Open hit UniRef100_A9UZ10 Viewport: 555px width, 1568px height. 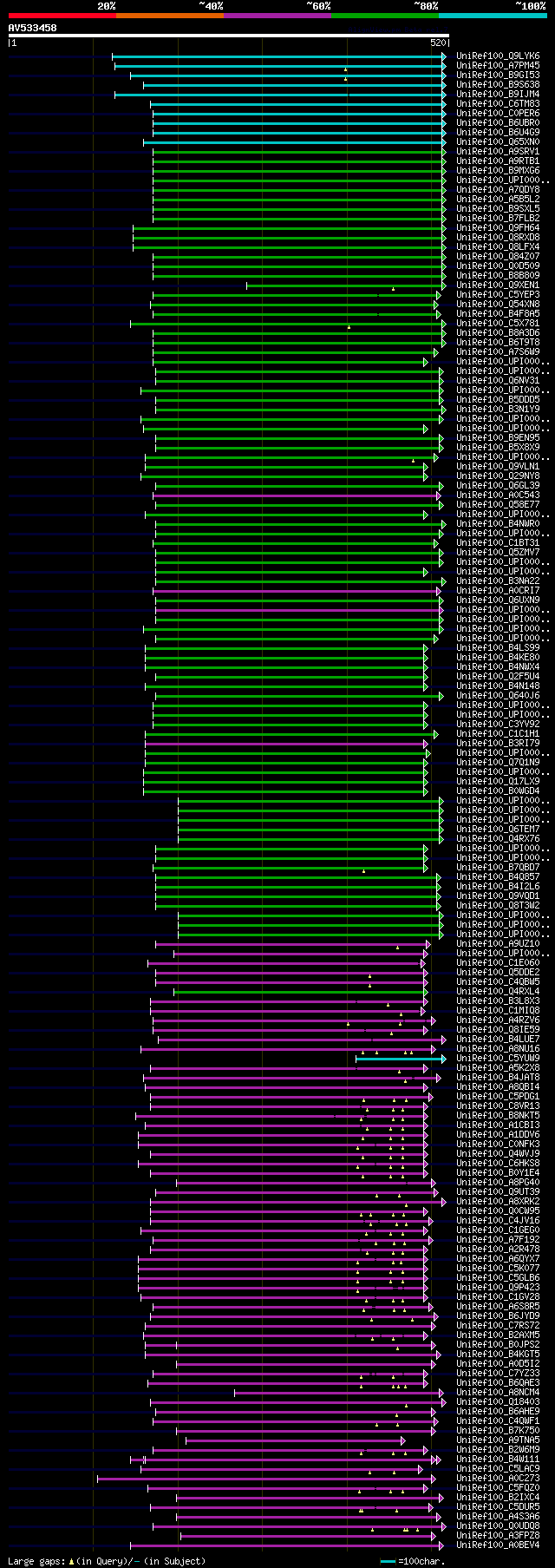coord(498,944)
